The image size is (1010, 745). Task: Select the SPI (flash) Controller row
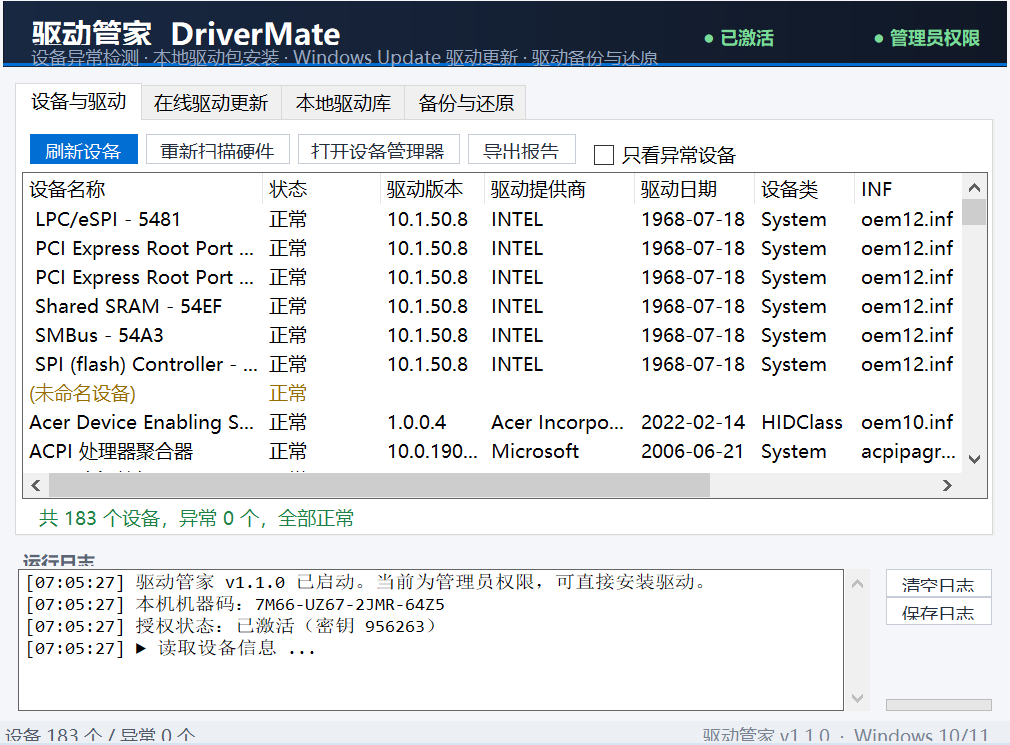coord(493,364)
